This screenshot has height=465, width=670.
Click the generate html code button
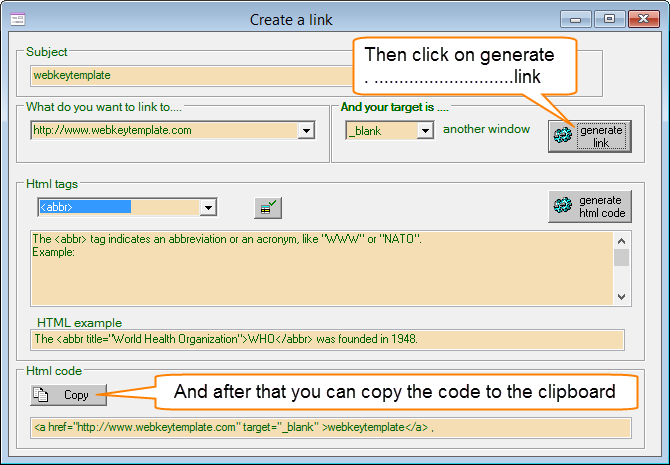coord(590,206)
